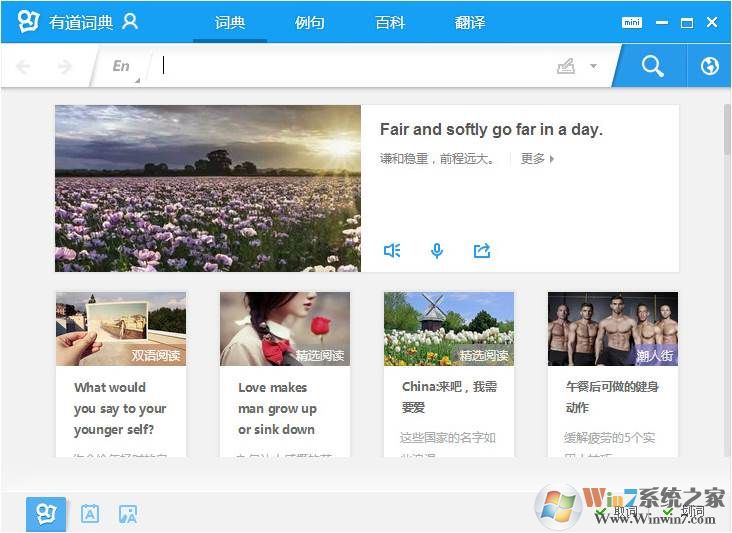Minimize the Youdao dictionary window
This screenshot has width=732, height=533.
(662, 22)
